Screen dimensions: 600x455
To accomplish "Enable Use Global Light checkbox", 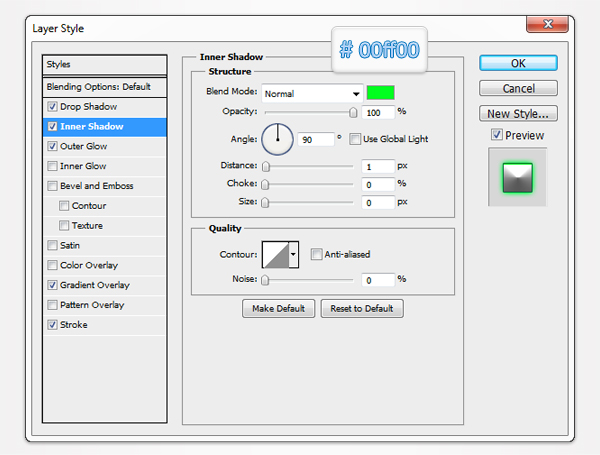I will 355,139.
